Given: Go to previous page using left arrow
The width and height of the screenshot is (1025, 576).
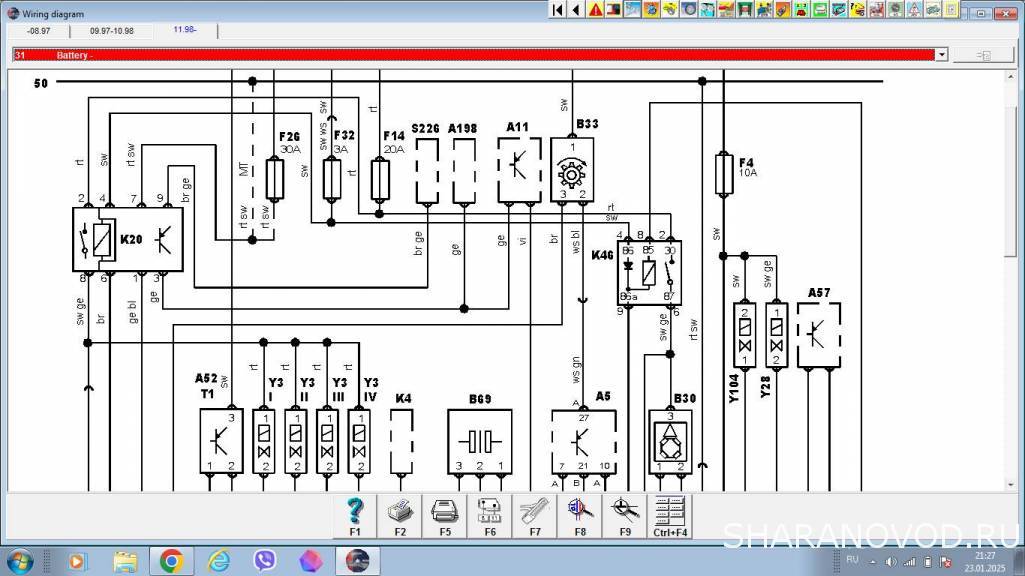Looking at the screenshot, I should pyautogui.click(x=577, y=10).
